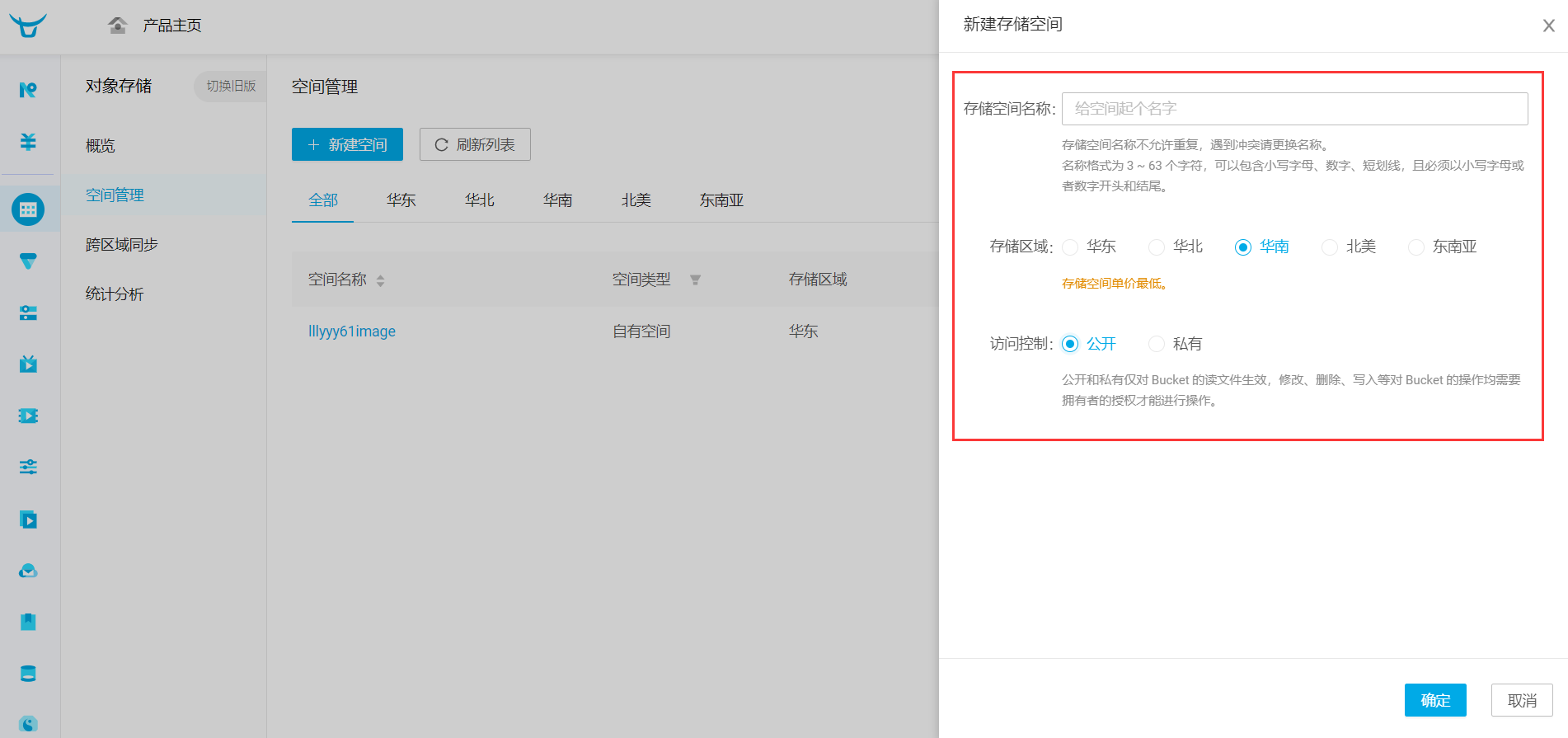
Task: Open the film-strip video icon in sidebar
Action: 28,416
